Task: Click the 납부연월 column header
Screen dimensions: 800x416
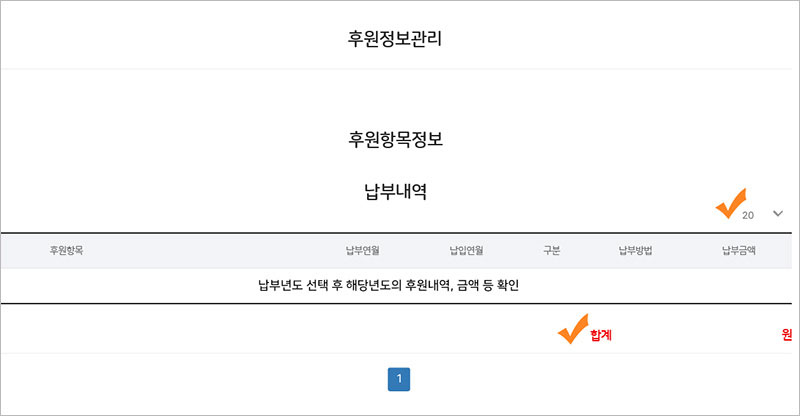Action: (362, 251)
